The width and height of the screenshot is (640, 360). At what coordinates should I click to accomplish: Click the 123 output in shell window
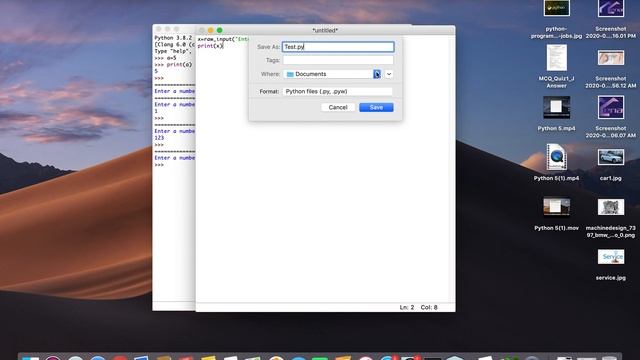tap(159, 138)
